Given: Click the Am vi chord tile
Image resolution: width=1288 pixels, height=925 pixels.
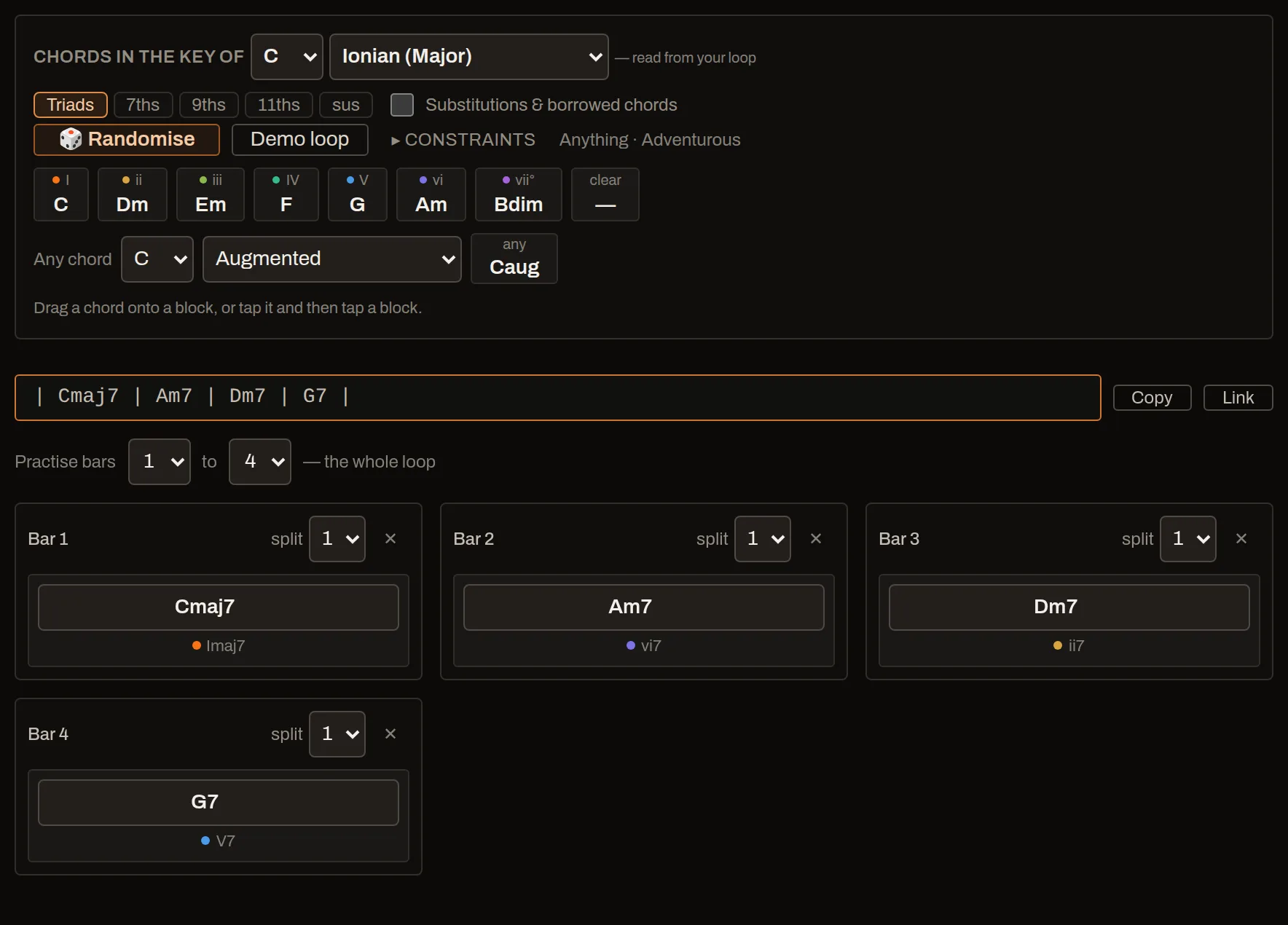Looking at the screenshot, I should coord(431,194).
